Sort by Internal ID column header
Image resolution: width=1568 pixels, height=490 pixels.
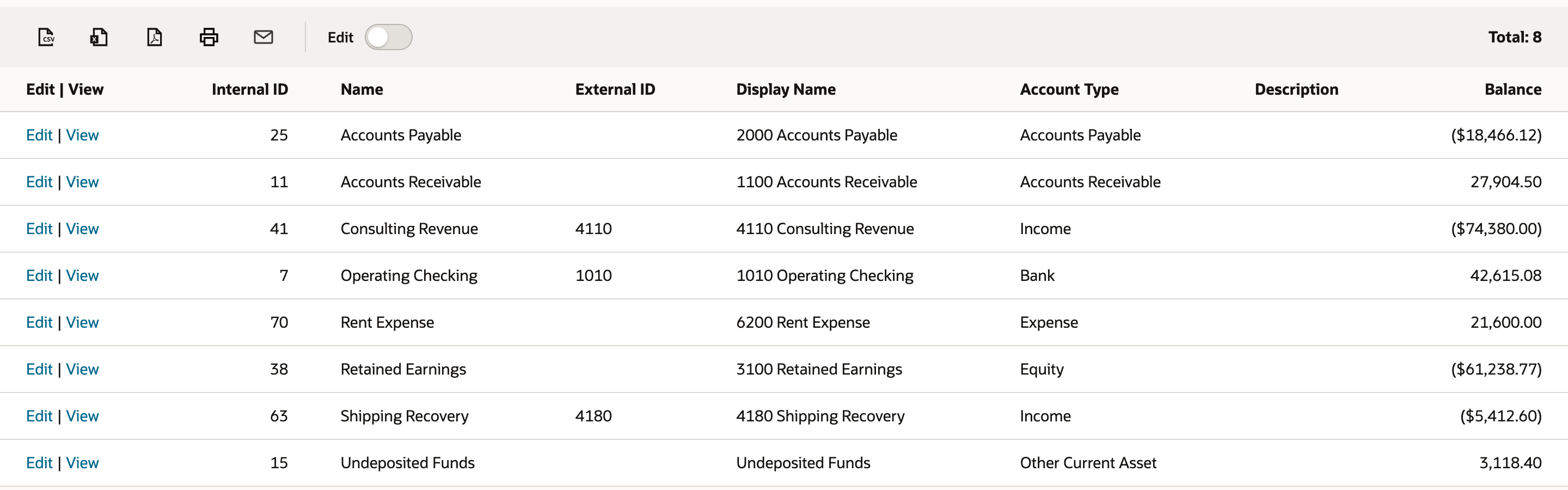tap(249, 89)
